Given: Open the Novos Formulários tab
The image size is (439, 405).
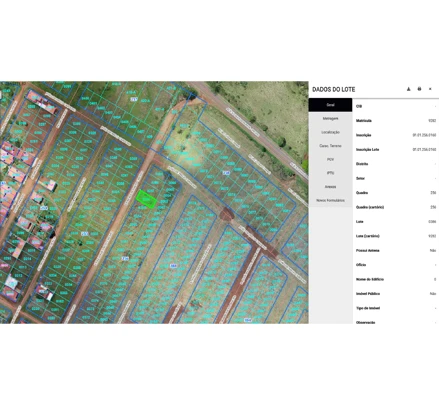Looking at the screenshot, I should pos(330,201).
